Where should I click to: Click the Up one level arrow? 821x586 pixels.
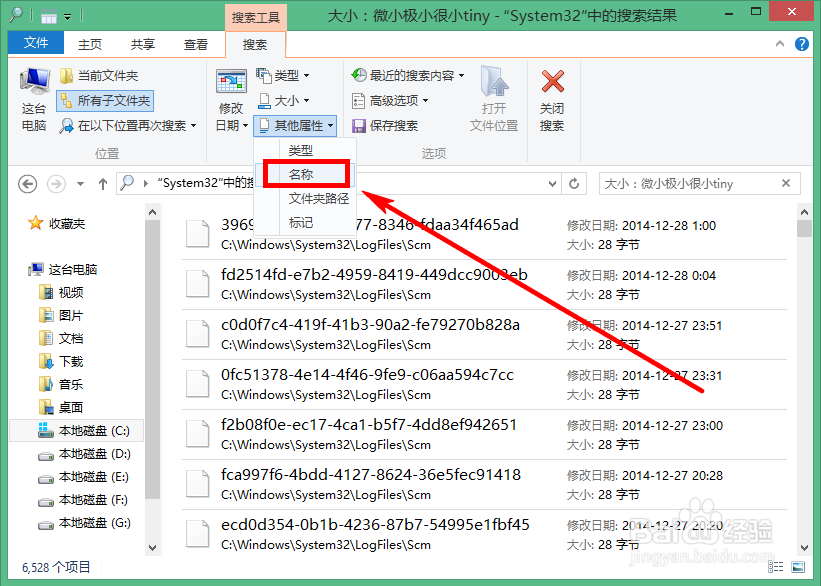[103, 184]
